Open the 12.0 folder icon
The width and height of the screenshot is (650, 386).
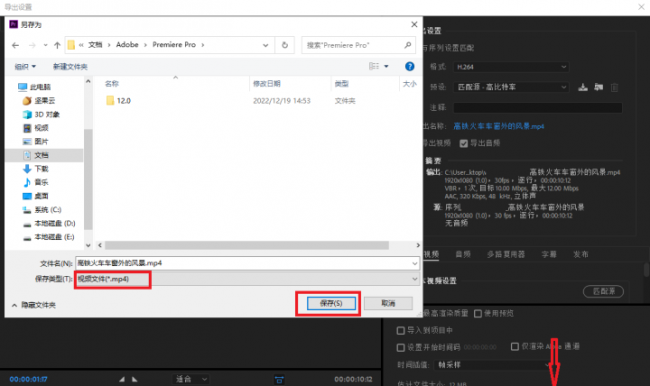click(110, 101)
